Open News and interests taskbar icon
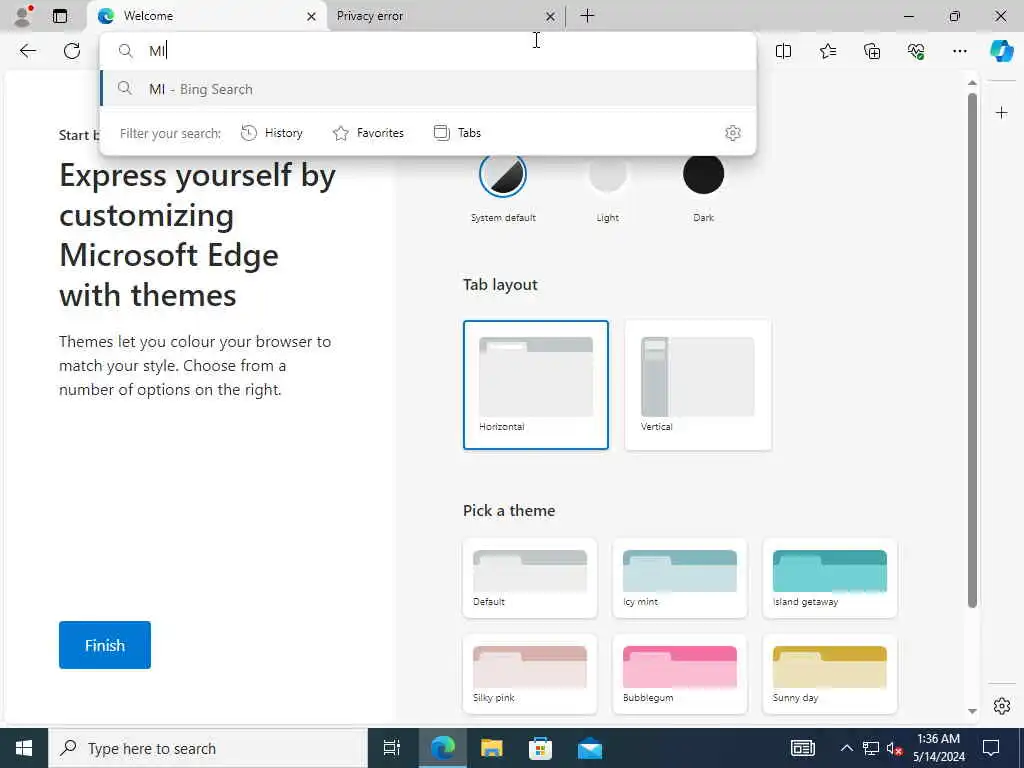The height and width of the screenshot is (768, 1024). click(x=803, y=748)
